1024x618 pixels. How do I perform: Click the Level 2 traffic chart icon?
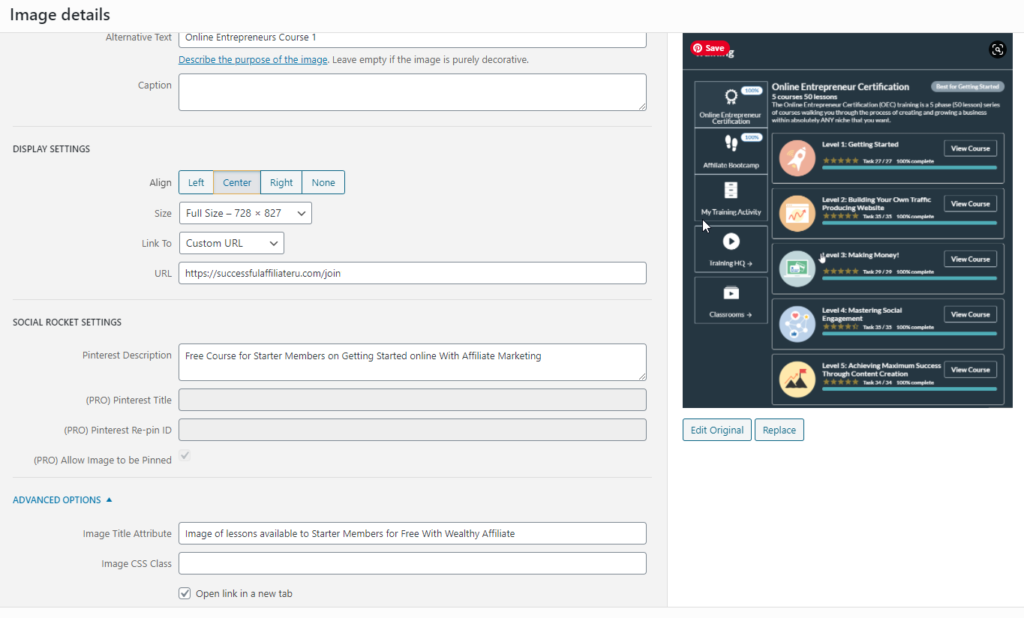tap(797, 213)
